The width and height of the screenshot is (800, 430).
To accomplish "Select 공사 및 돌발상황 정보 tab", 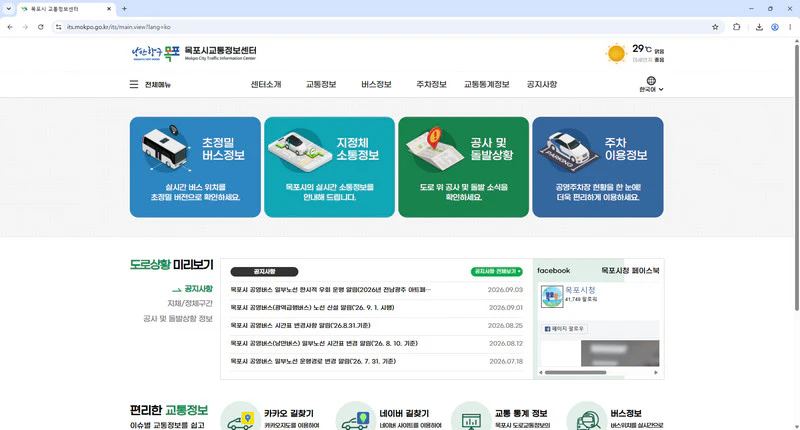I will click(x=178, y=319).
